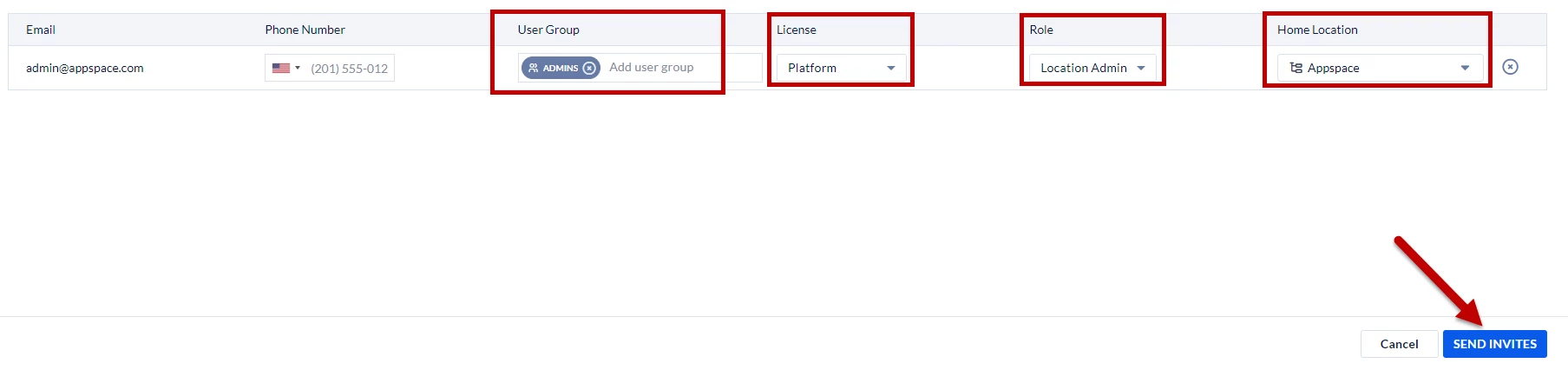Click the caret arrow in Platform field
This screenshot has height=370, width=1568.
[890, 68]
